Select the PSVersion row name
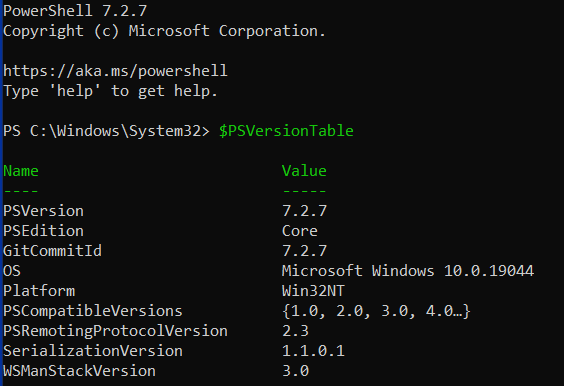The image size is (564, 386). point(44,211)
